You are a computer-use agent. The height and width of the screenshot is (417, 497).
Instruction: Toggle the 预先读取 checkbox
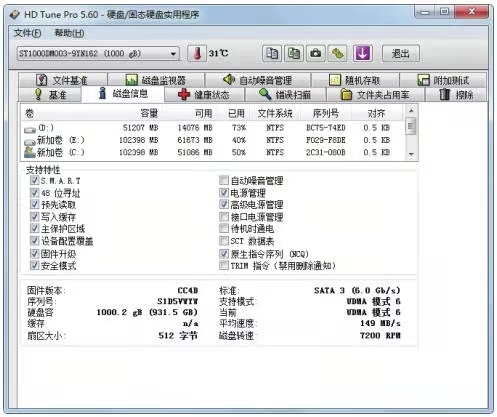(34, 204)
